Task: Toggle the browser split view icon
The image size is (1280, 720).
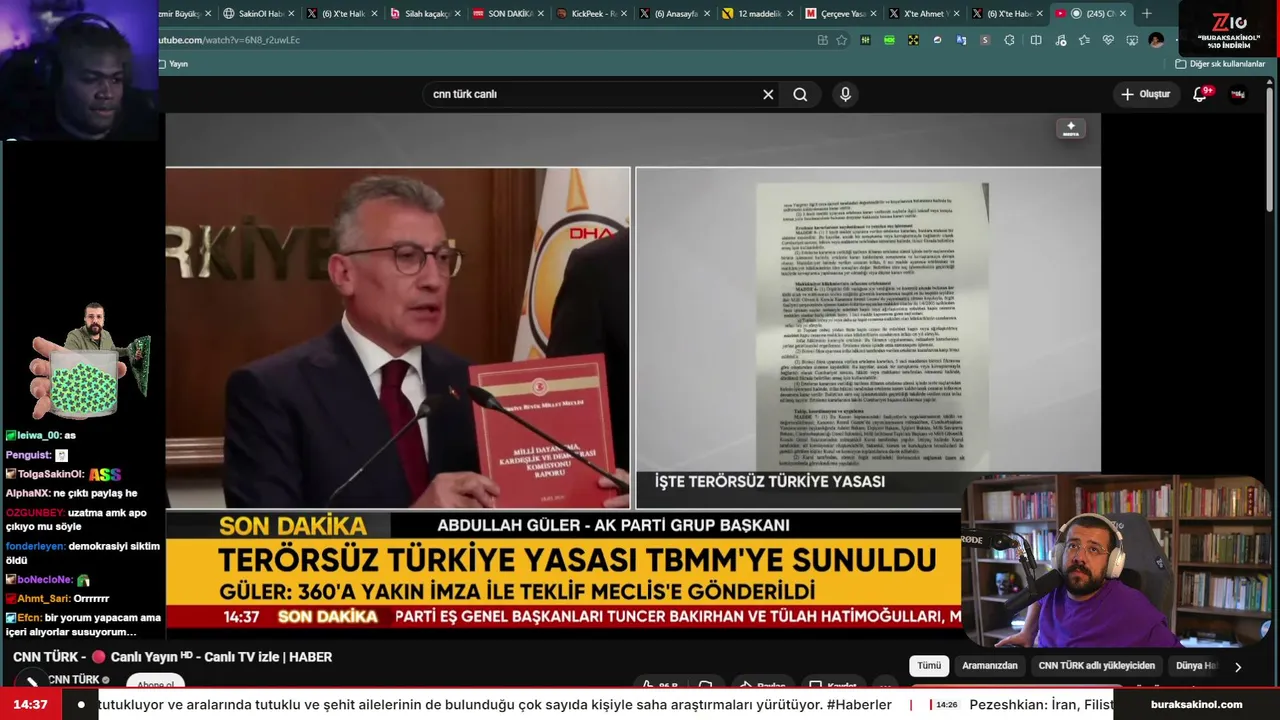Action: click(1036, 40)
